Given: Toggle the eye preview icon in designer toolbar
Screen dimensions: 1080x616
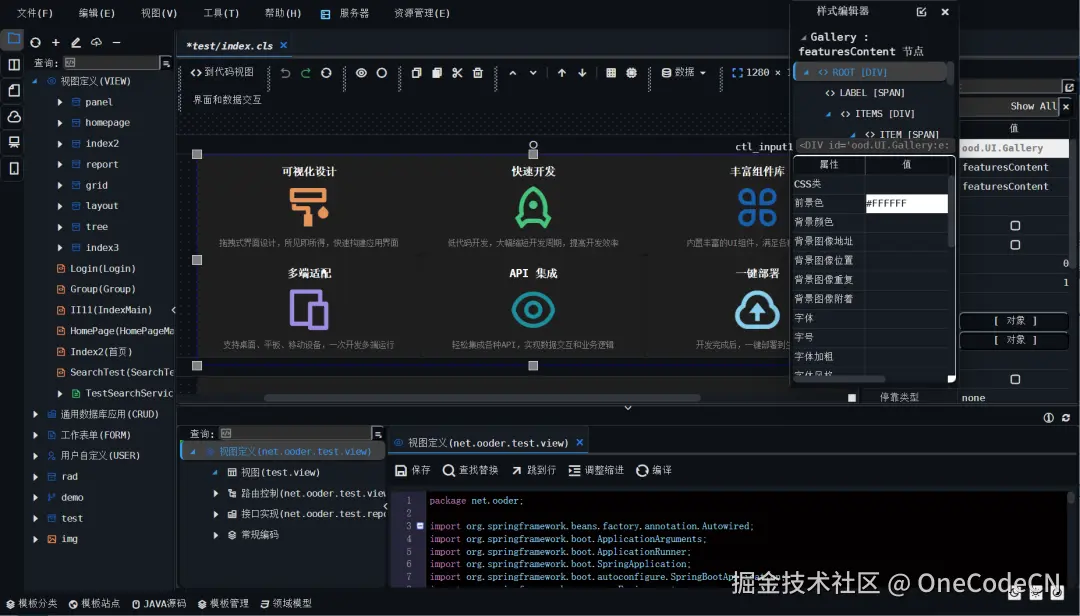Looking at the screenshot, I should pyautogui.click(x=361, y=73).
